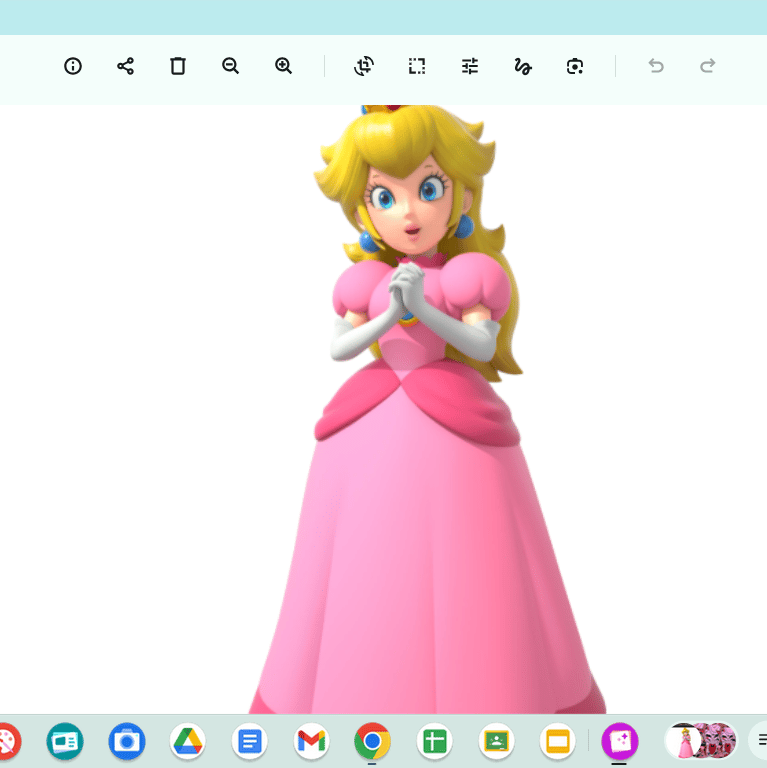Open the recent files thumbnail preview in shelf

700,742
